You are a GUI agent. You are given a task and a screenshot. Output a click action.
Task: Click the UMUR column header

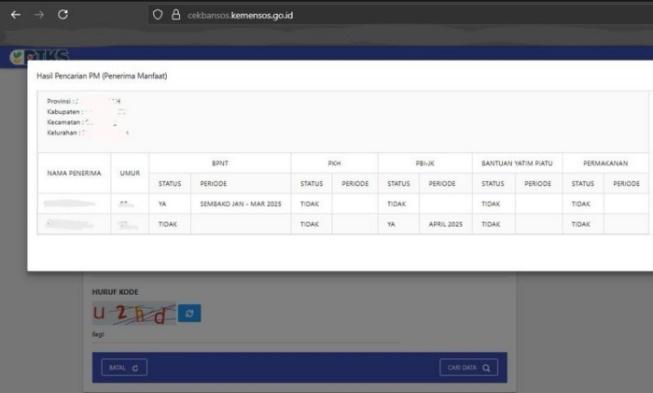(130, 173)
